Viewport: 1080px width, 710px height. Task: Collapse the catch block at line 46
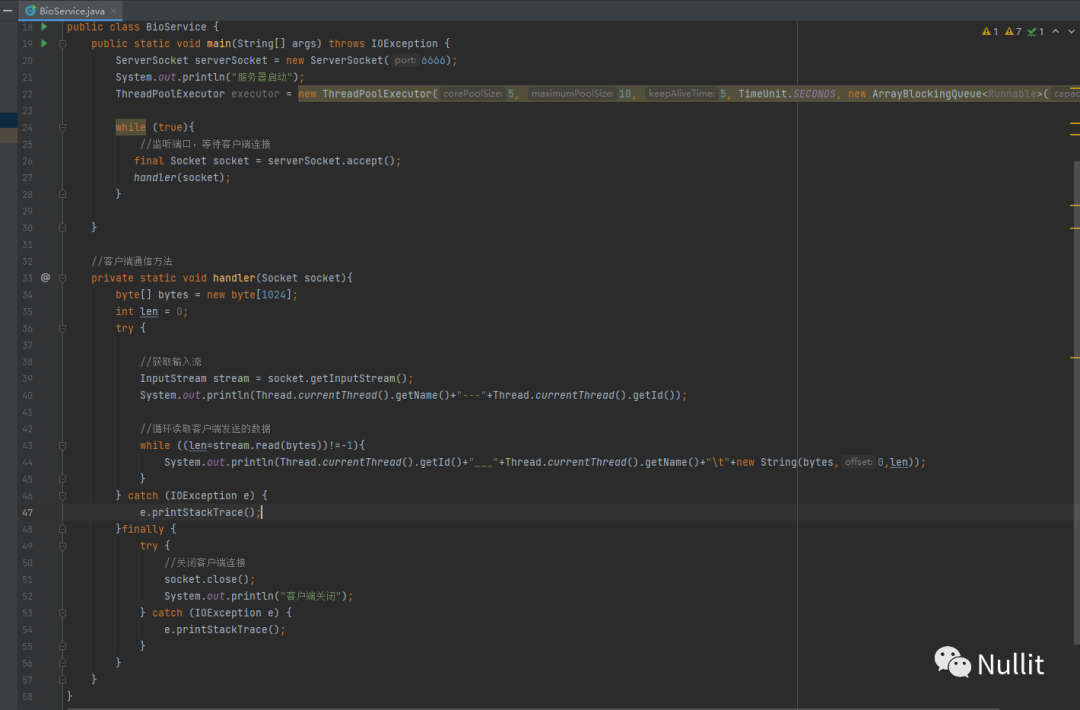point(63,496)
